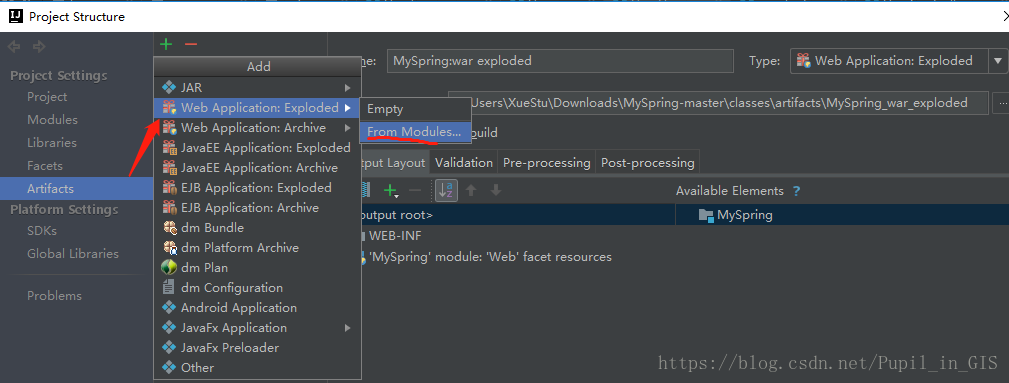Select JavaEE Application: Exploded
Viewport: 1009px width, 383px height.
(257, 147)
